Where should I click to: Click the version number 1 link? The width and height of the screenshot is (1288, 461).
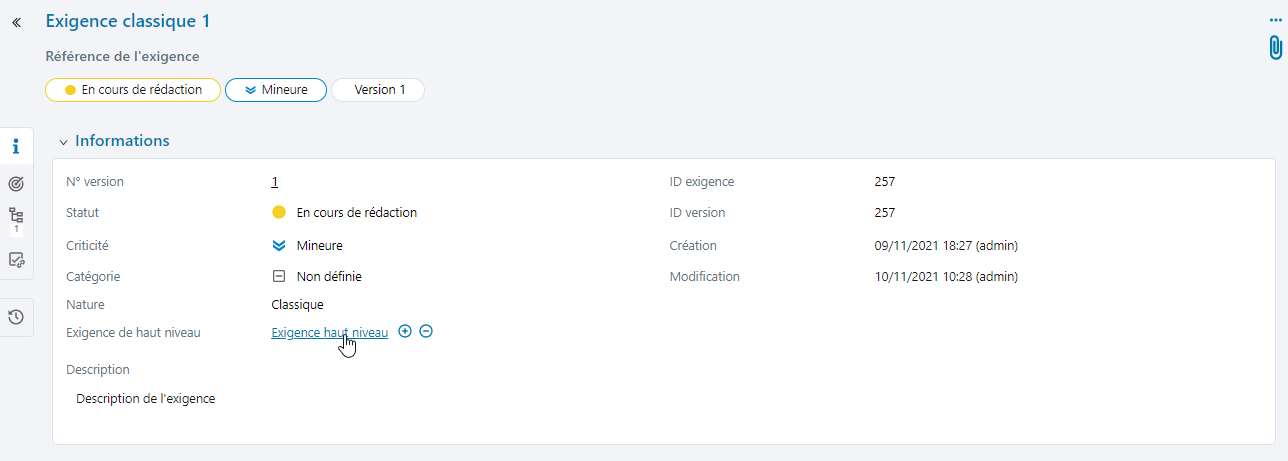(x=274, y=182)
